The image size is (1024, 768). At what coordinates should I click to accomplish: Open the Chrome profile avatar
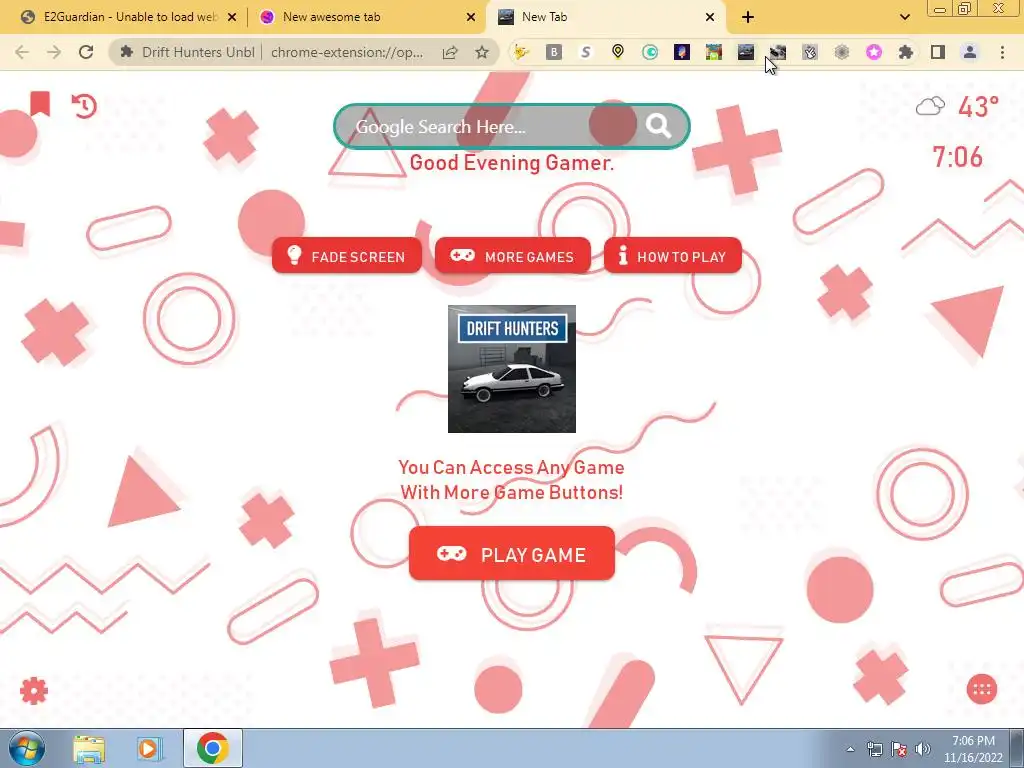(x=970, y=52)
